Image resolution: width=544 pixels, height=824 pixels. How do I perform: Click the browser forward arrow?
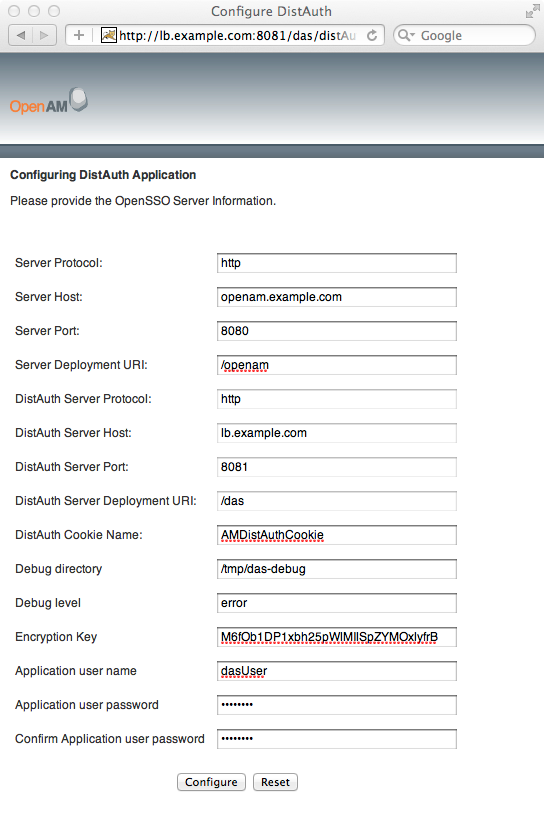tap(45, 35)
